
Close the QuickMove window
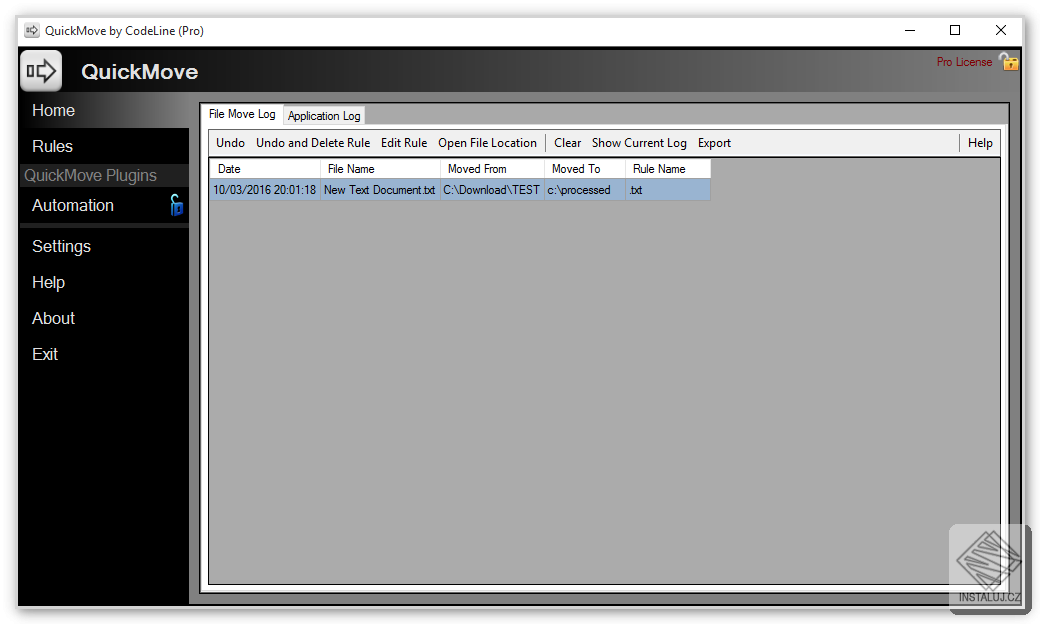(x=1001, y=31)
